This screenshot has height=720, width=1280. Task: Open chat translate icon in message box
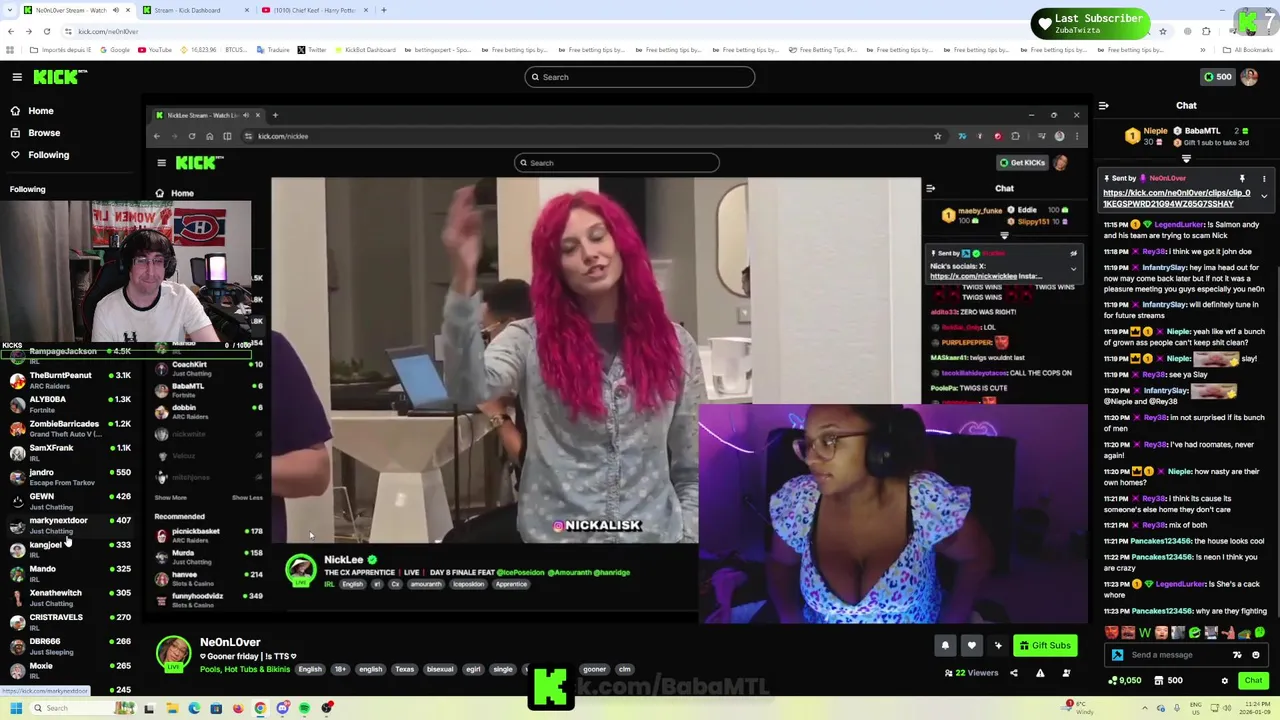[1237, 655]
